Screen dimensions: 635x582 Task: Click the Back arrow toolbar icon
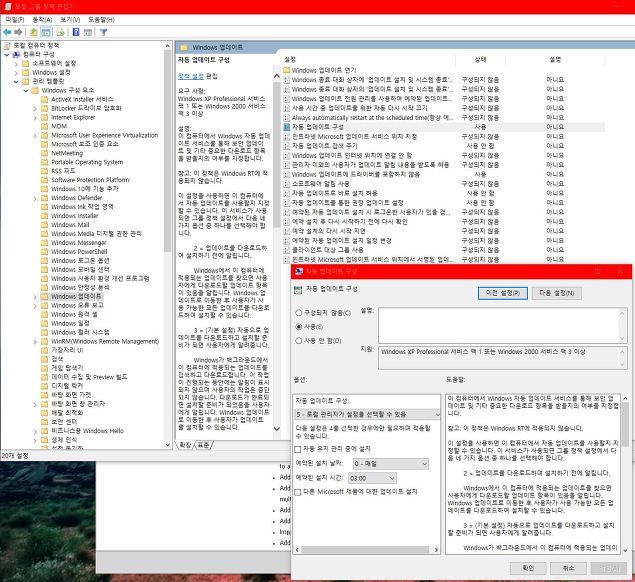click(7, 32)
